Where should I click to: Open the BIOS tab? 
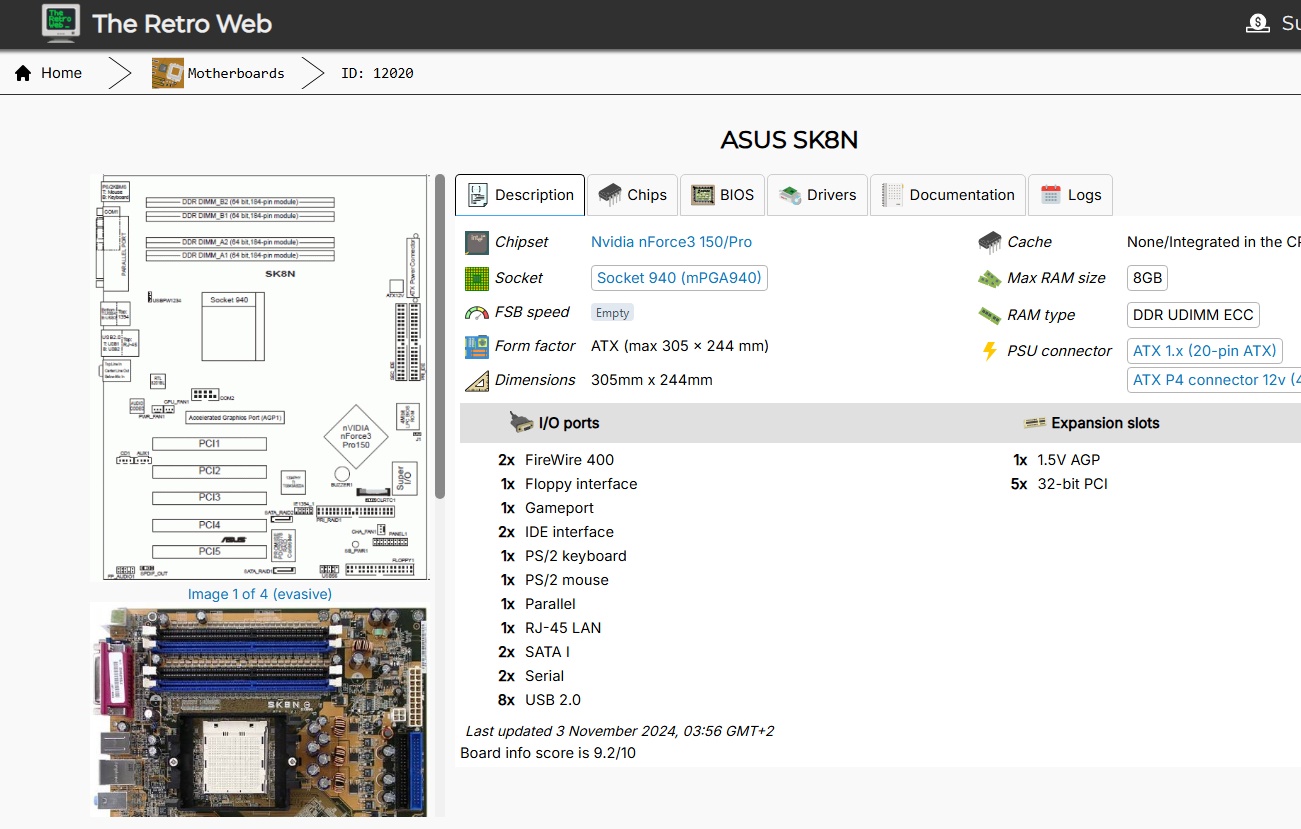(x=723, y=195)
